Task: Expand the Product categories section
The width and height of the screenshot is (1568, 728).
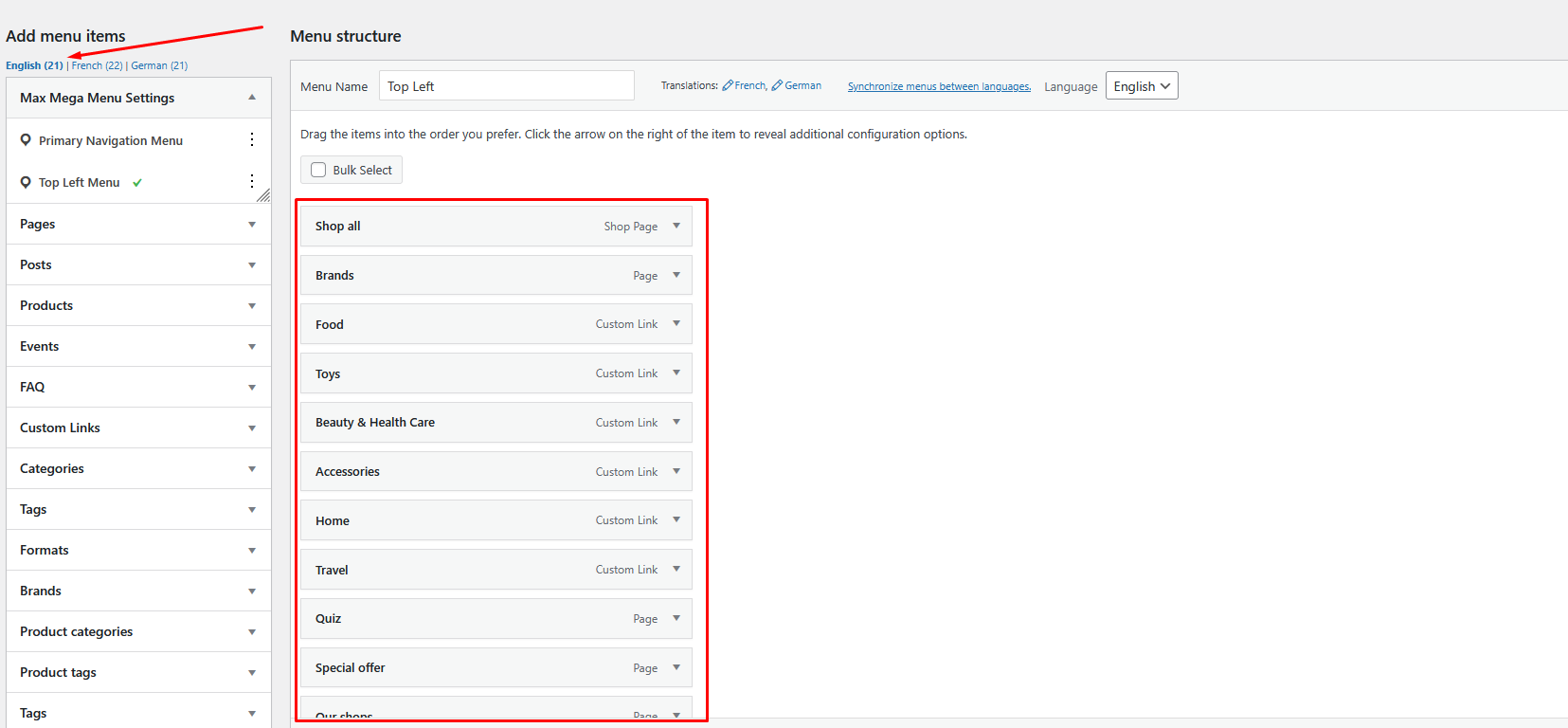Action: click(x=252, y=632)
